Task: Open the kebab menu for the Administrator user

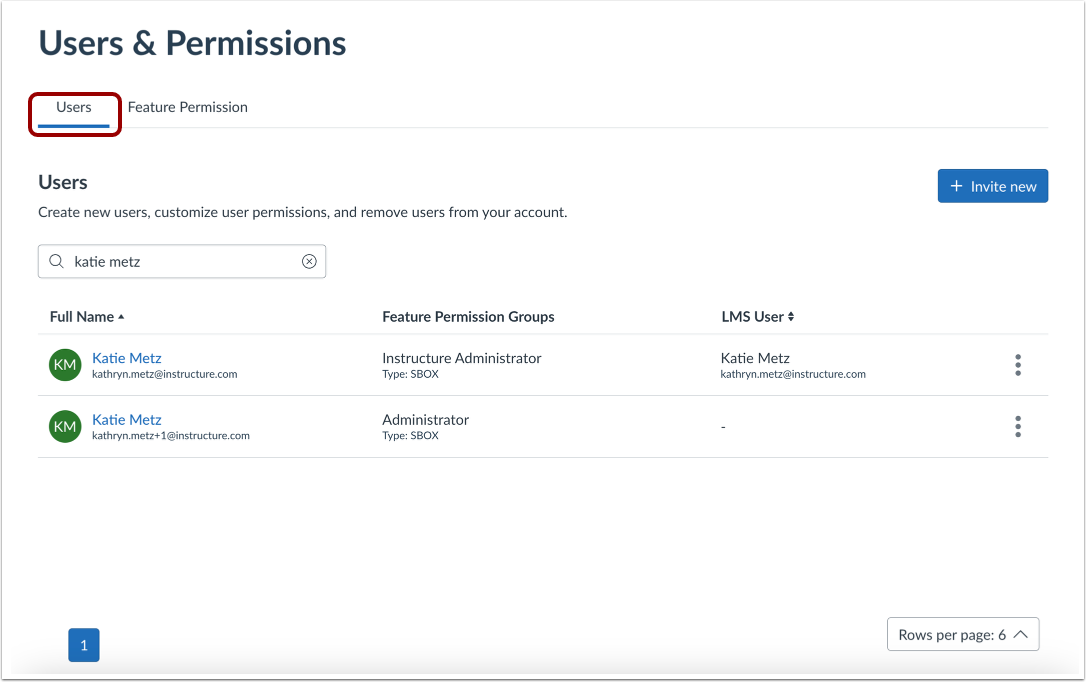Action: coord(1017,427)
